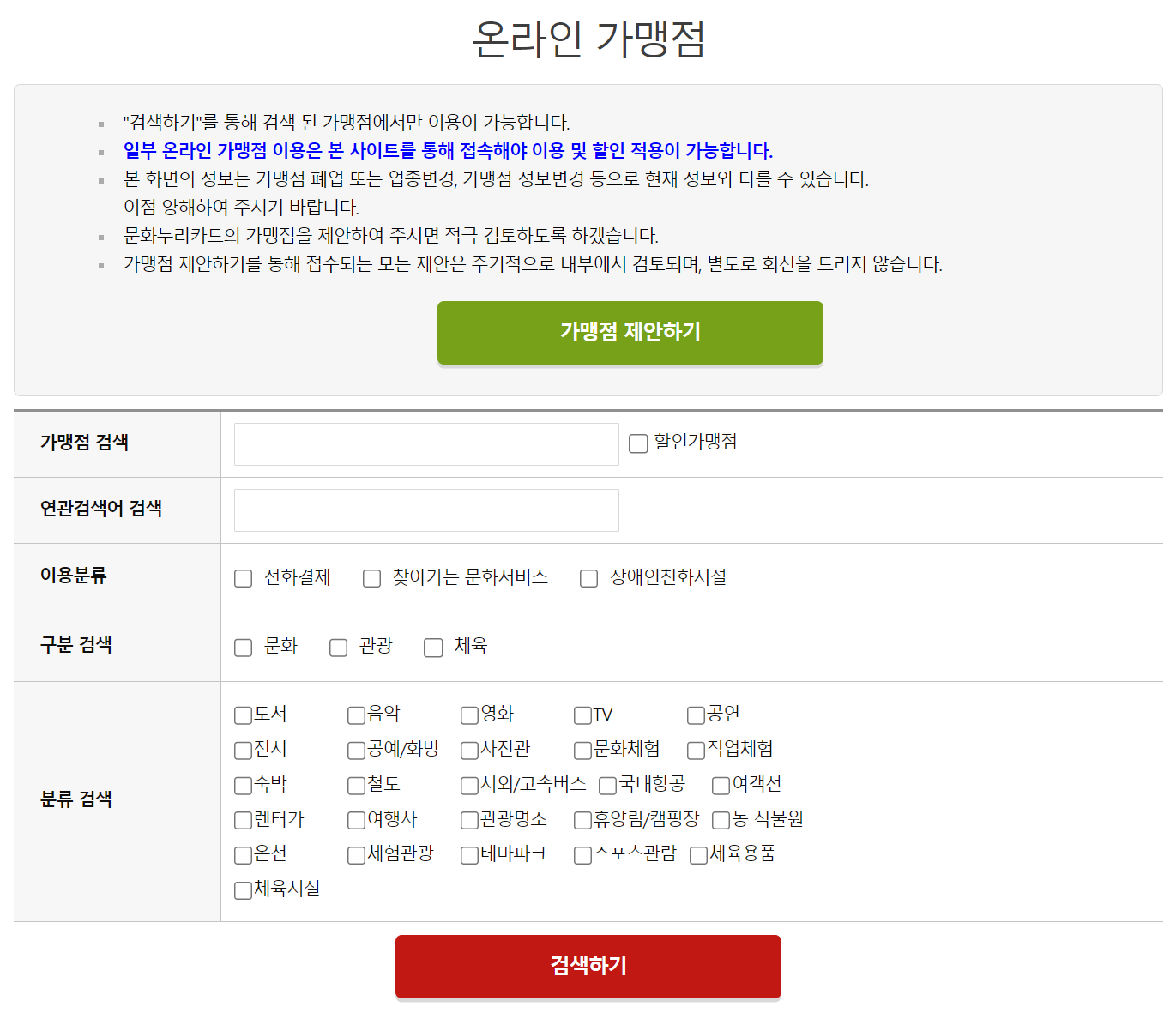The image size is (1176, 1019).
Task: Check the 할인가맹점 checkbox
Action: [x=638, y=443]
